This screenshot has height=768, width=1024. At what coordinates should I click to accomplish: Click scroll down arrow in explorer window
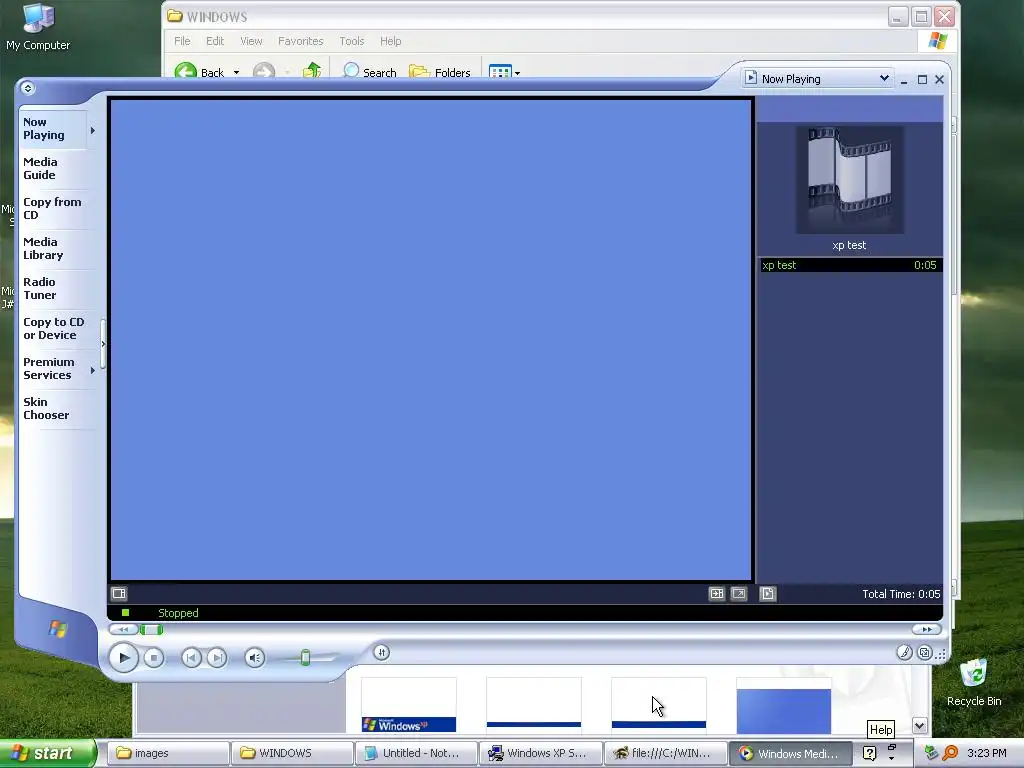tap(920, 726)
